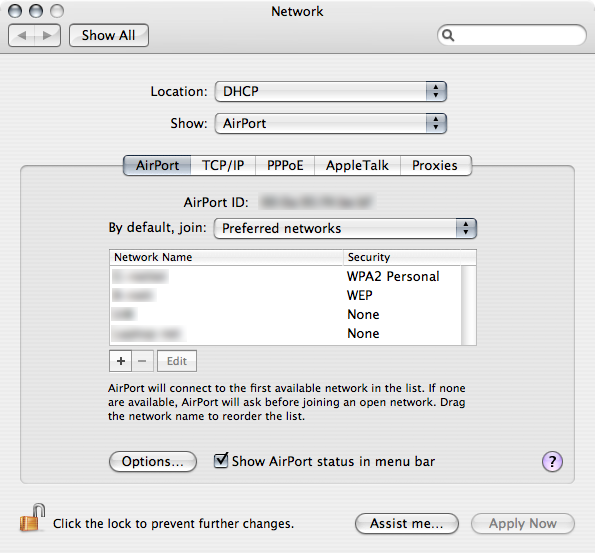Click the Security column header

pos(409,257)
